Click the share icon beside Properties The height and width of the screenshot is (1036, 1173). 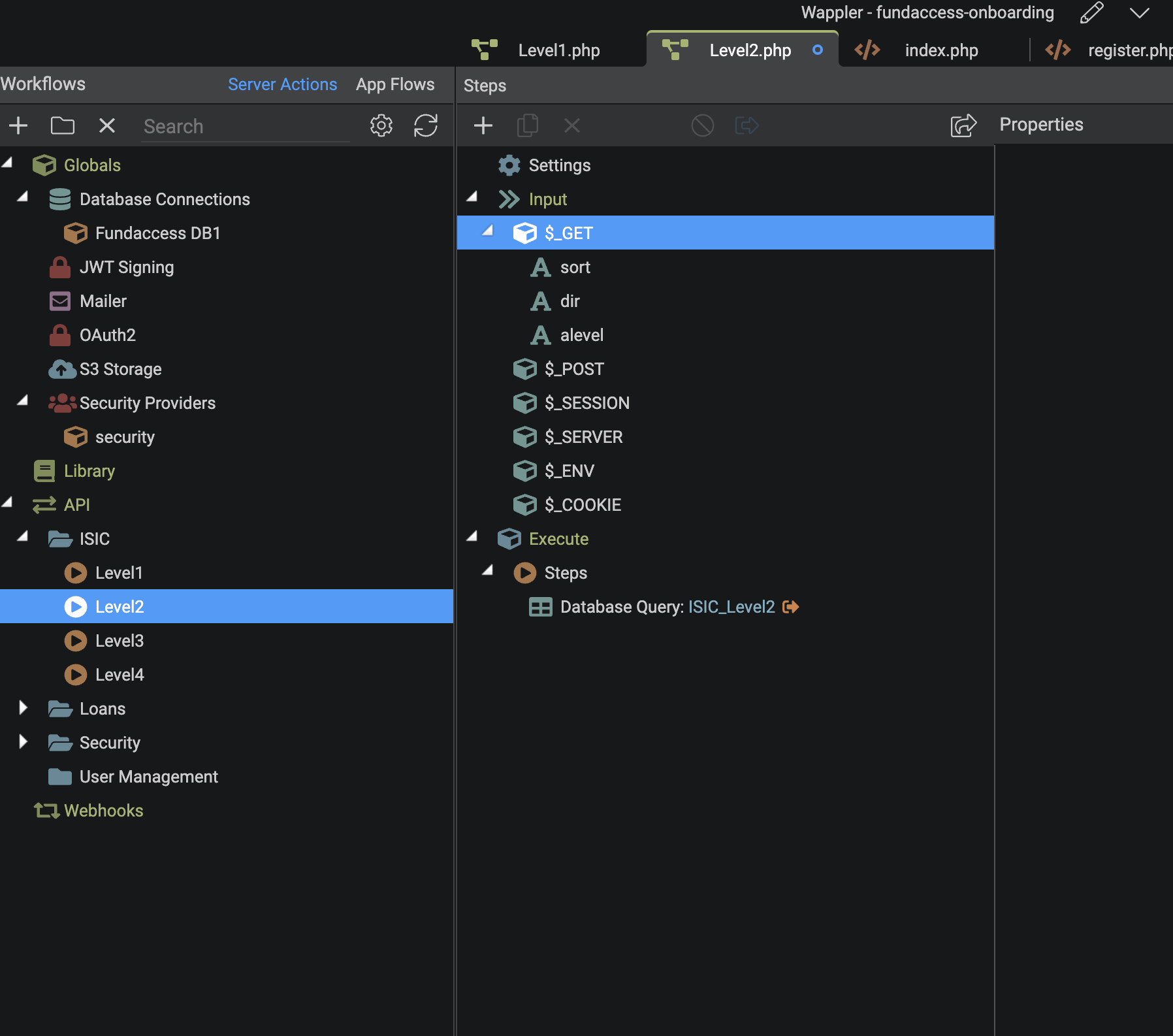(963, 125)
